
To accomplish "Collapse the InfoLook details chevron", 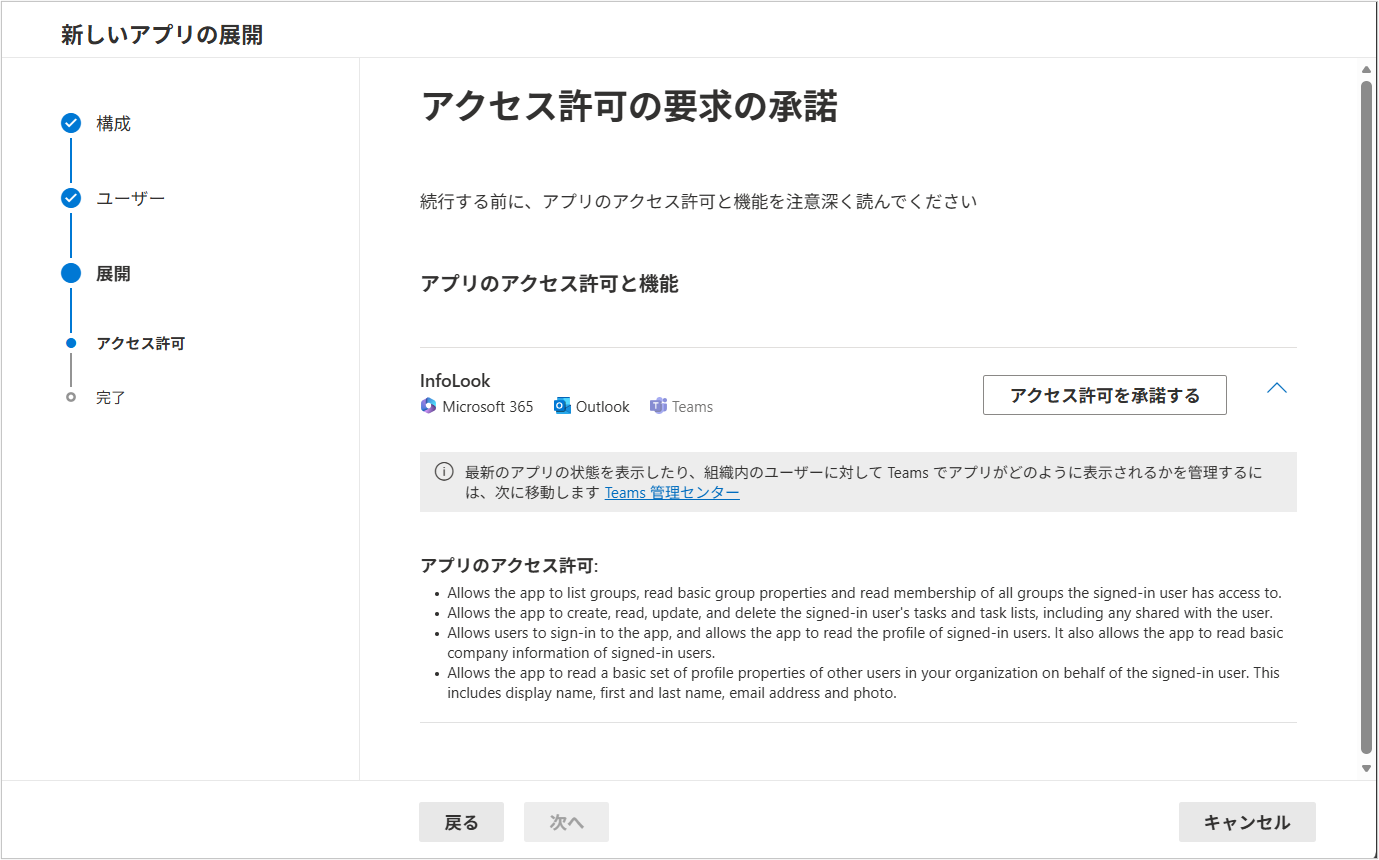I will (1277, 389).
